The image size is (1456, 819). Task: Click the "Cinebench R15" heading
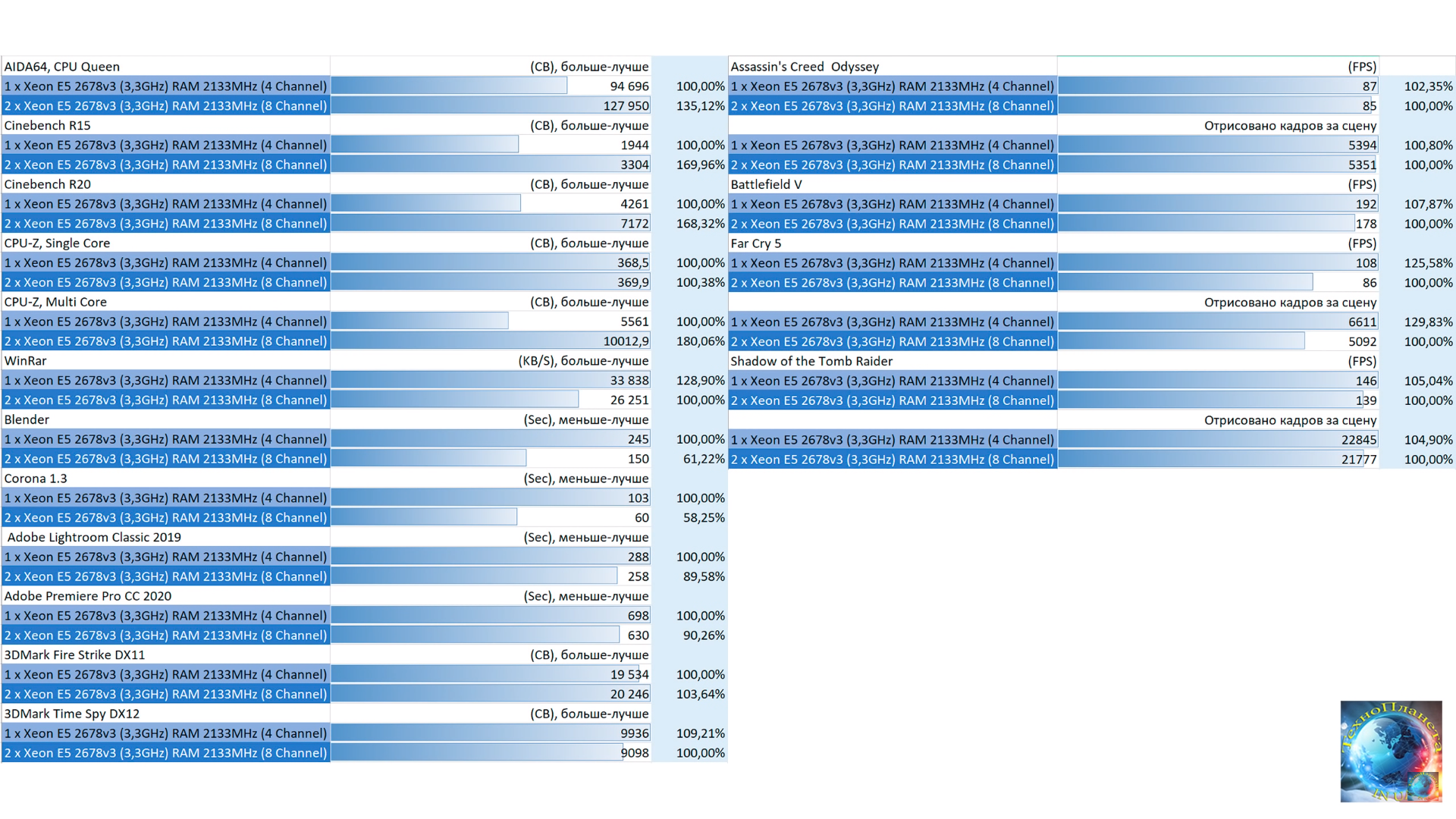(x=47, y=126)
